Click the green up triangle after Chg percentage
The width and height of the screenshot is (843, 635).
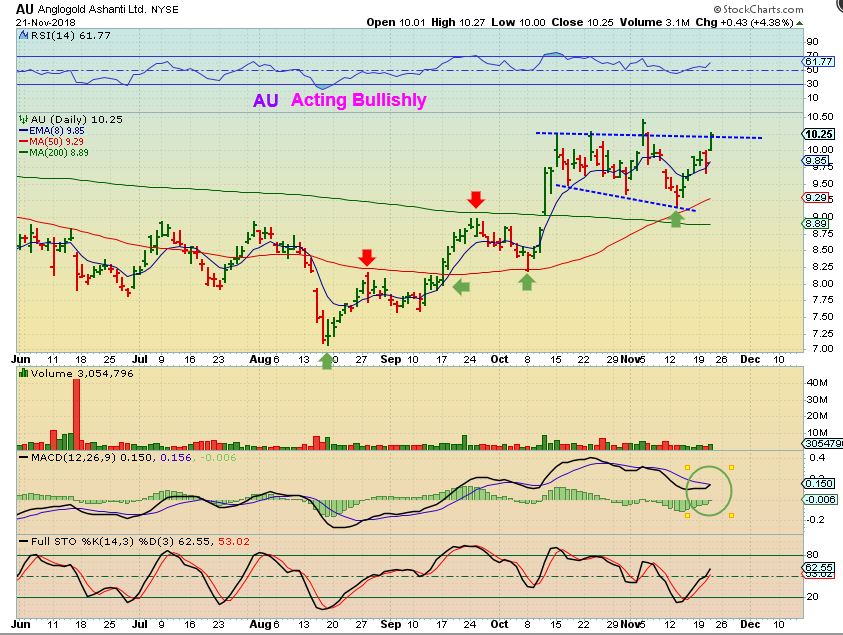[x=800, y=23]
